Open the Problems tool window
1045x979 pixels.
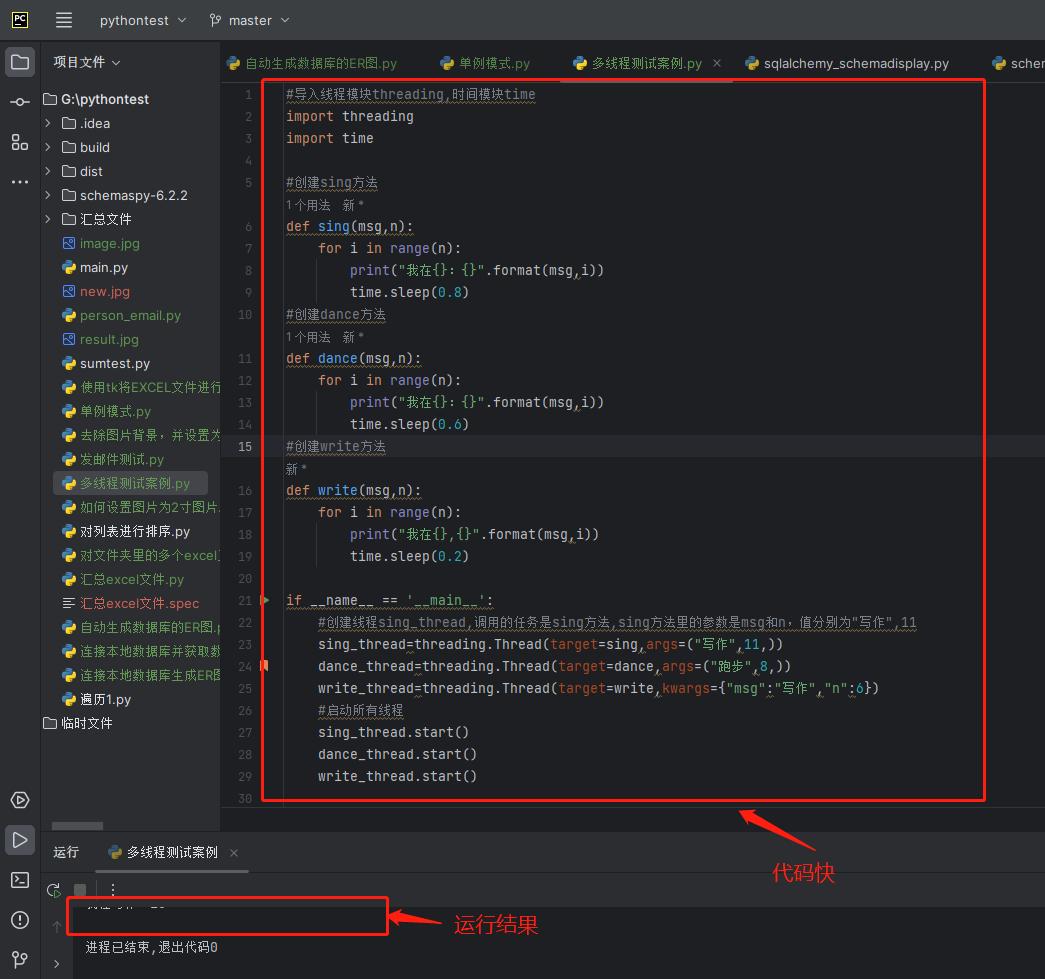click(20, 920)
